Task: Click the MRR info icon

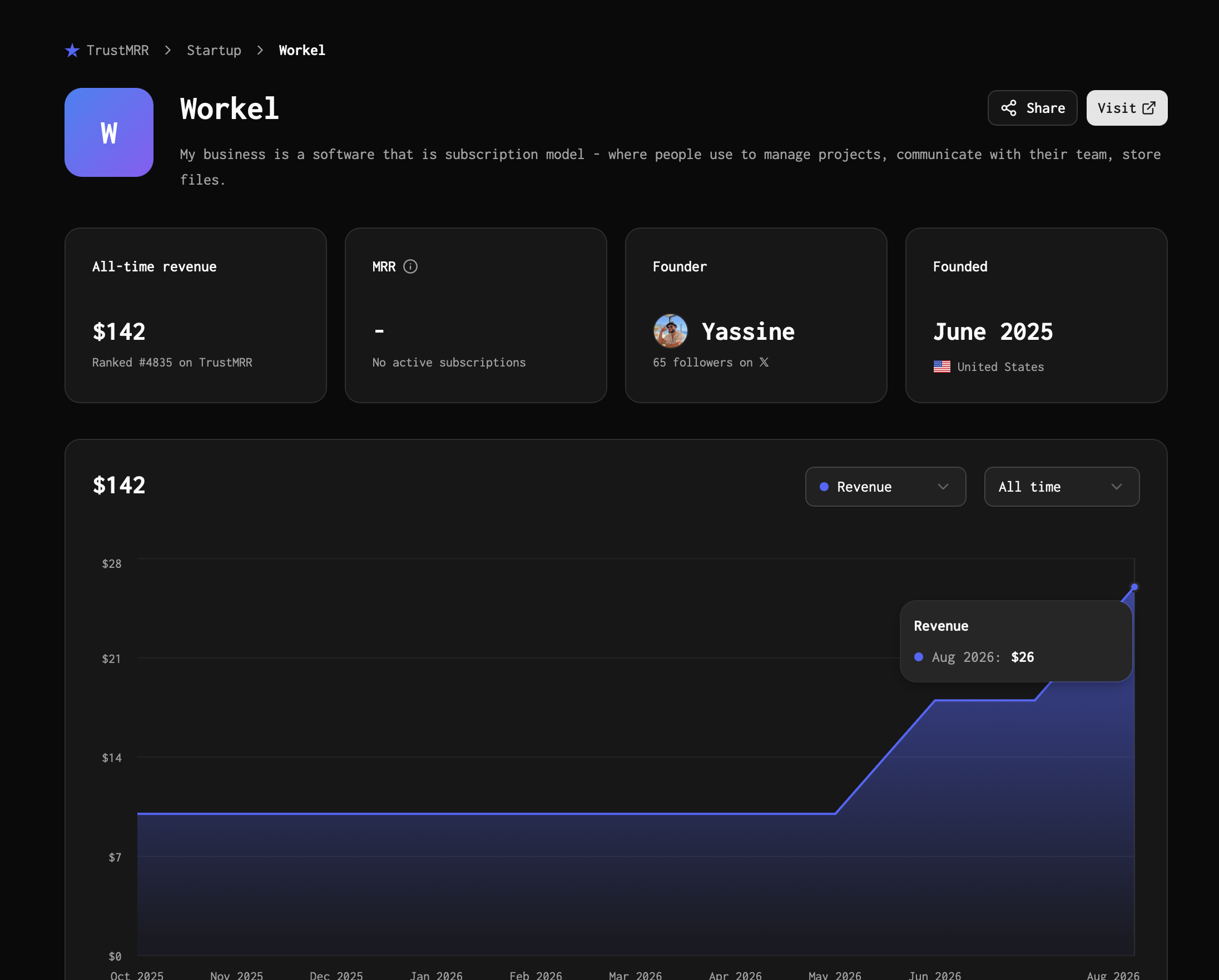Action: point(410,266)
